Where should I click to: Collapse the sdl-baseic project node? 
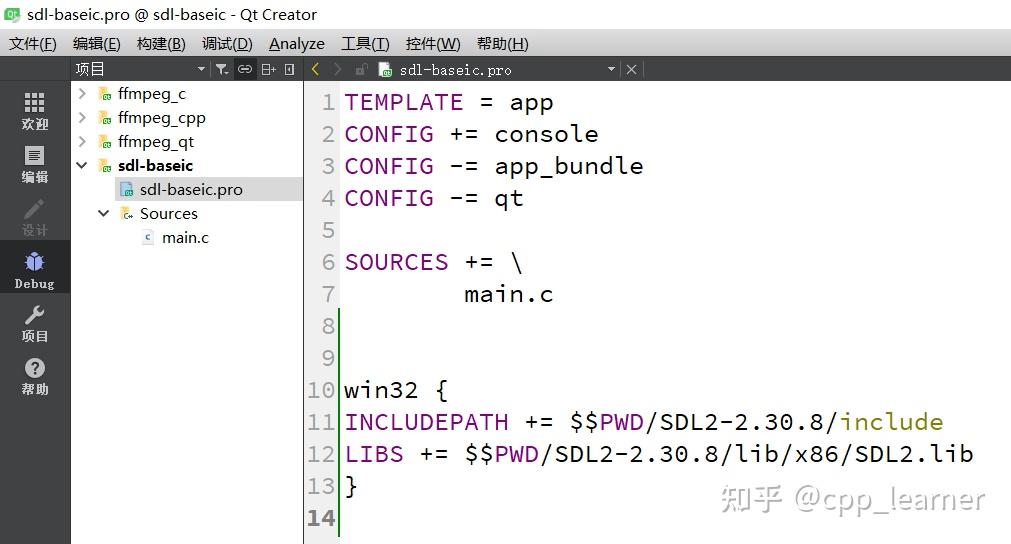tap(82, 165)
